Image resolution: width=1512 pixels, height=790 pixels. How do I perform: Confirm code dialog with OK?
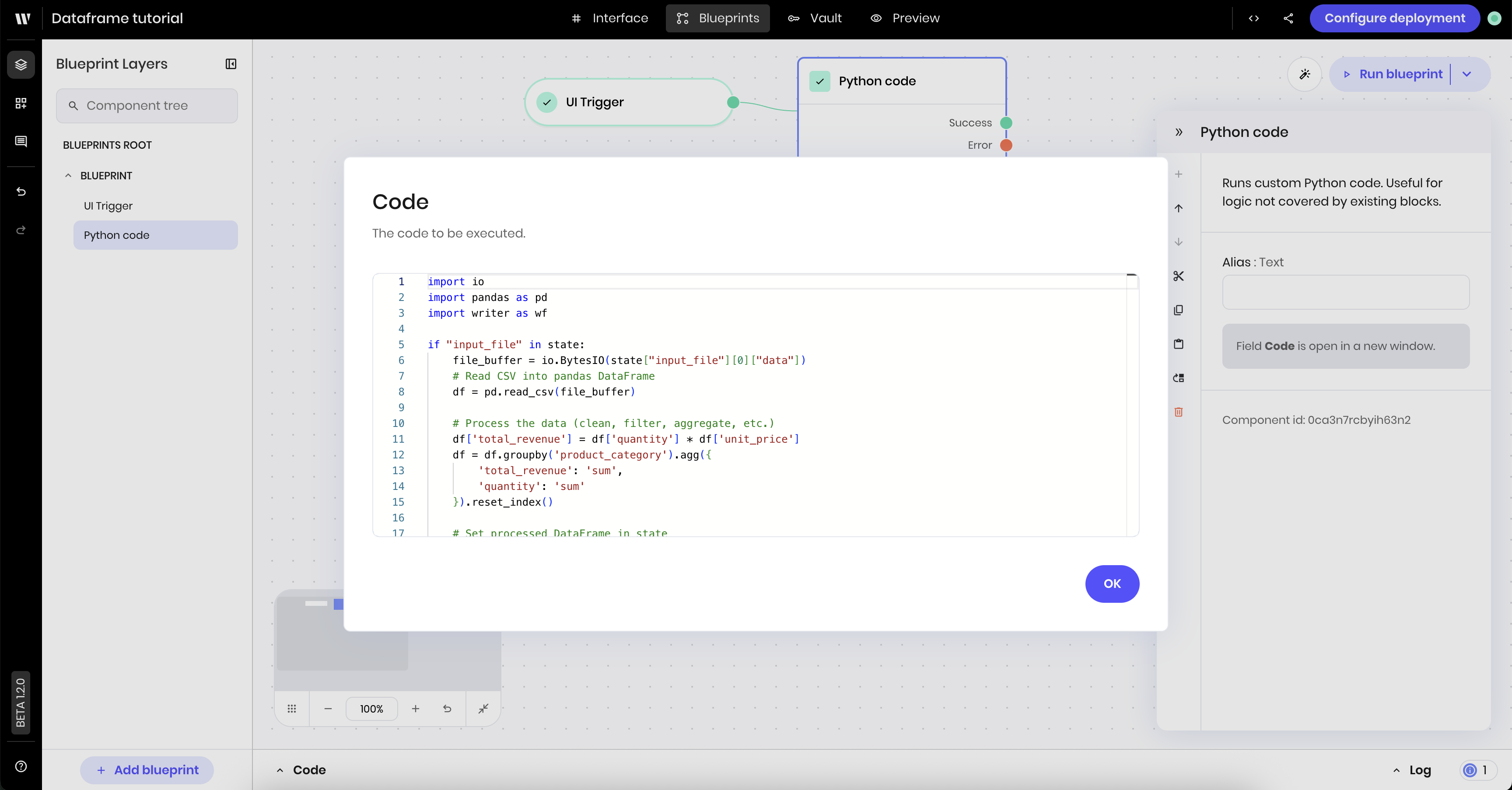pyautogui.click(x=1112, y=584)
